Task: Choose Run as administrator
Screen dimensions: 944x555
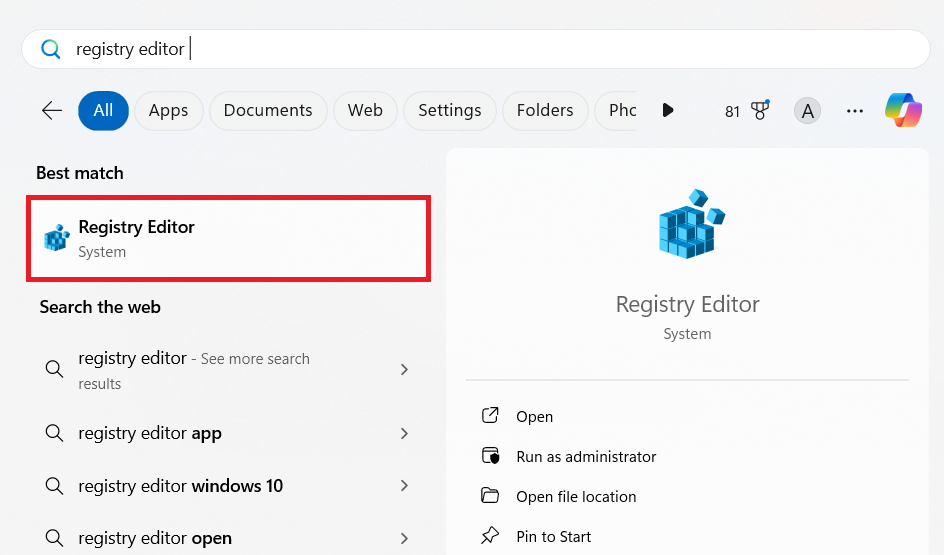Action: tap(586, 457)
